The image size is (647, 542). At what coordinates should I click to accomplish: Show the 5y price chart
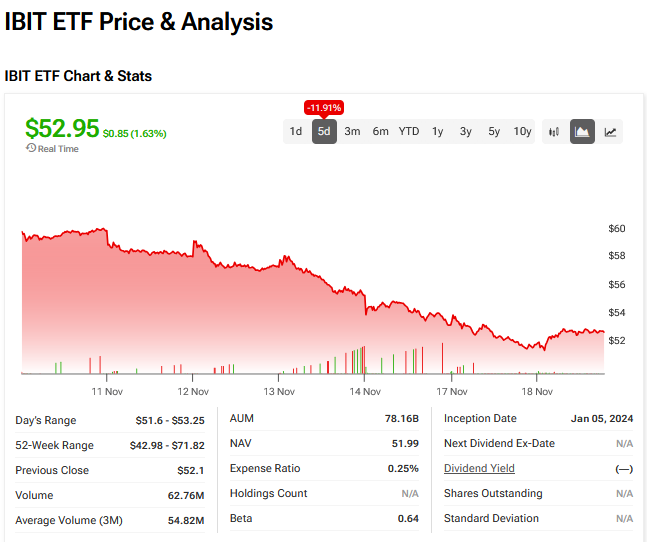(x=494, y=131)
